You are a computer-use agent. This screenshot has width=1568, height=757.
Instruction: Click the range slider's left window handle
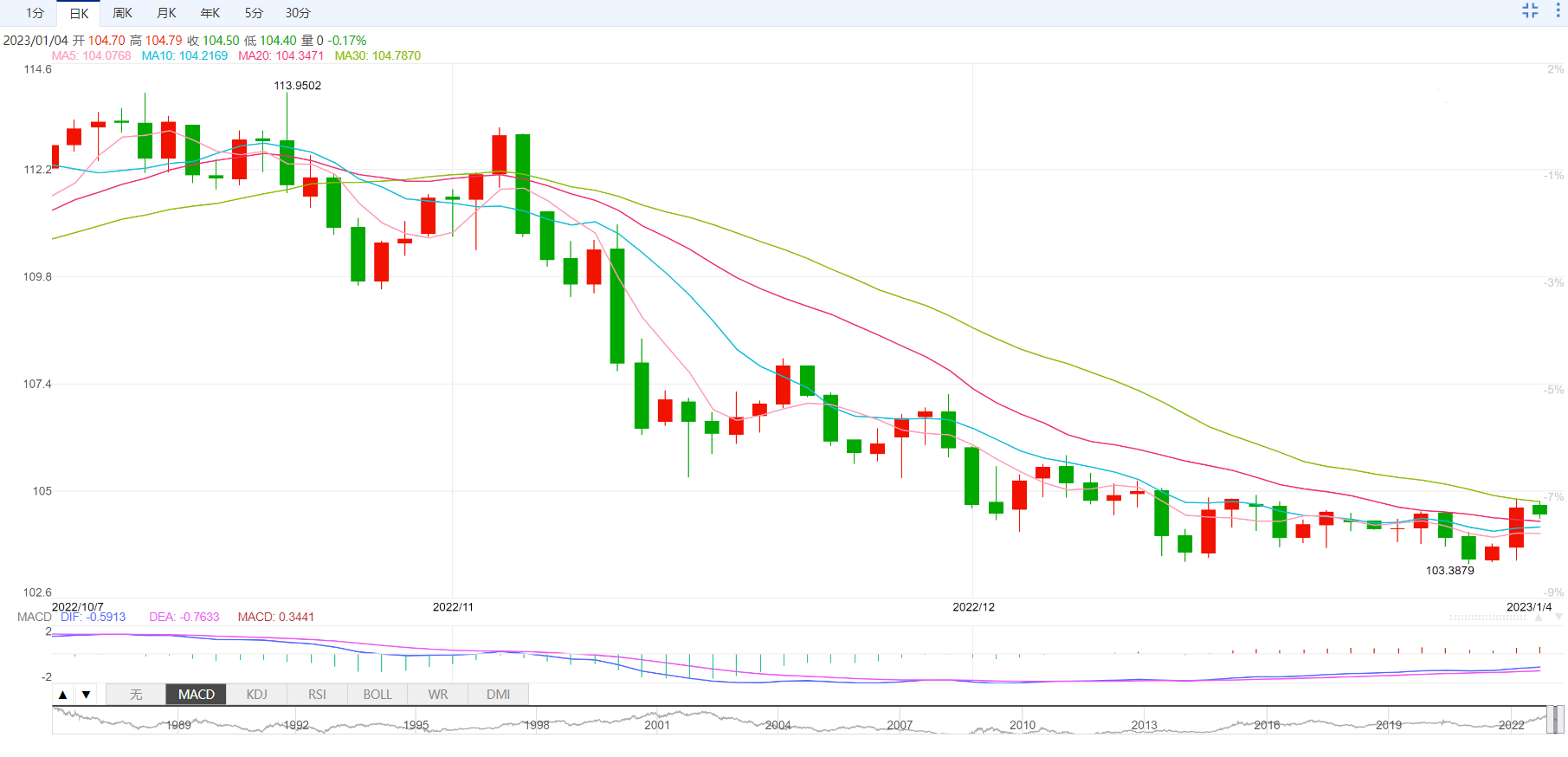1549,720
